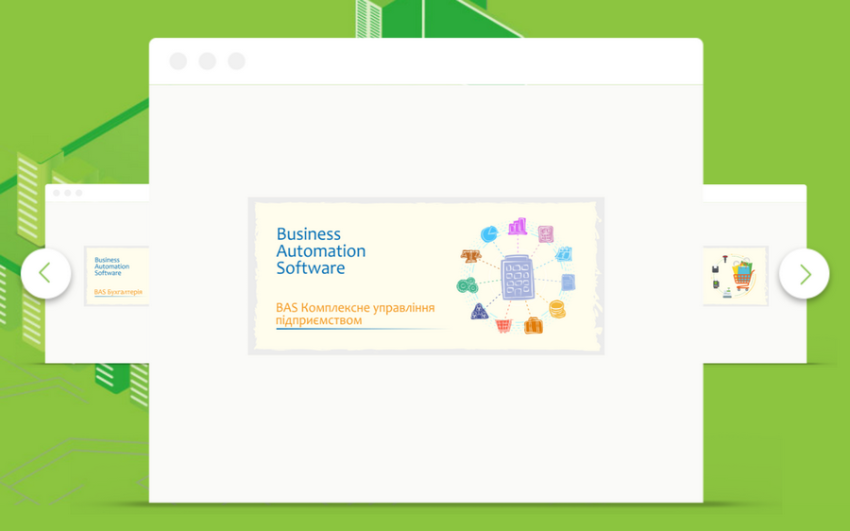Image resolution: width=850 pixels, height=531 pixels.
Task: Click the green gears icon
Action: pyautogui.click(x=467, y=285)
